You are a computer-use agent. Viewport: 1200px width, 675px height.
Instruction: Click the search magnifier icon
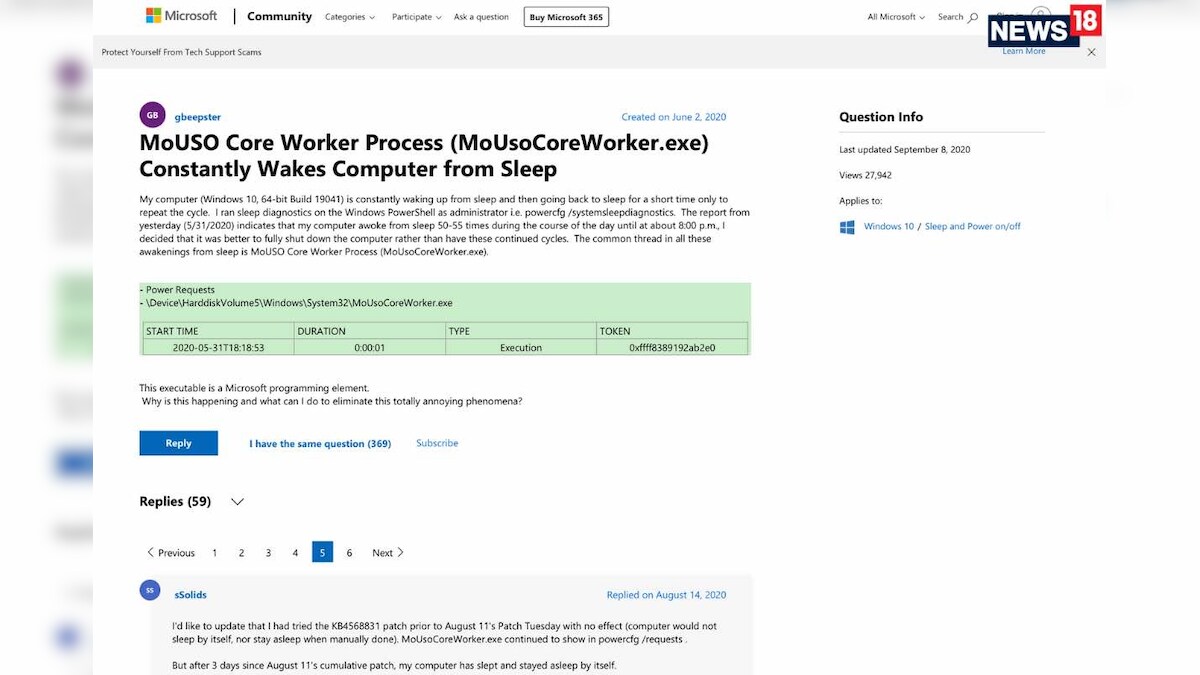973,17
